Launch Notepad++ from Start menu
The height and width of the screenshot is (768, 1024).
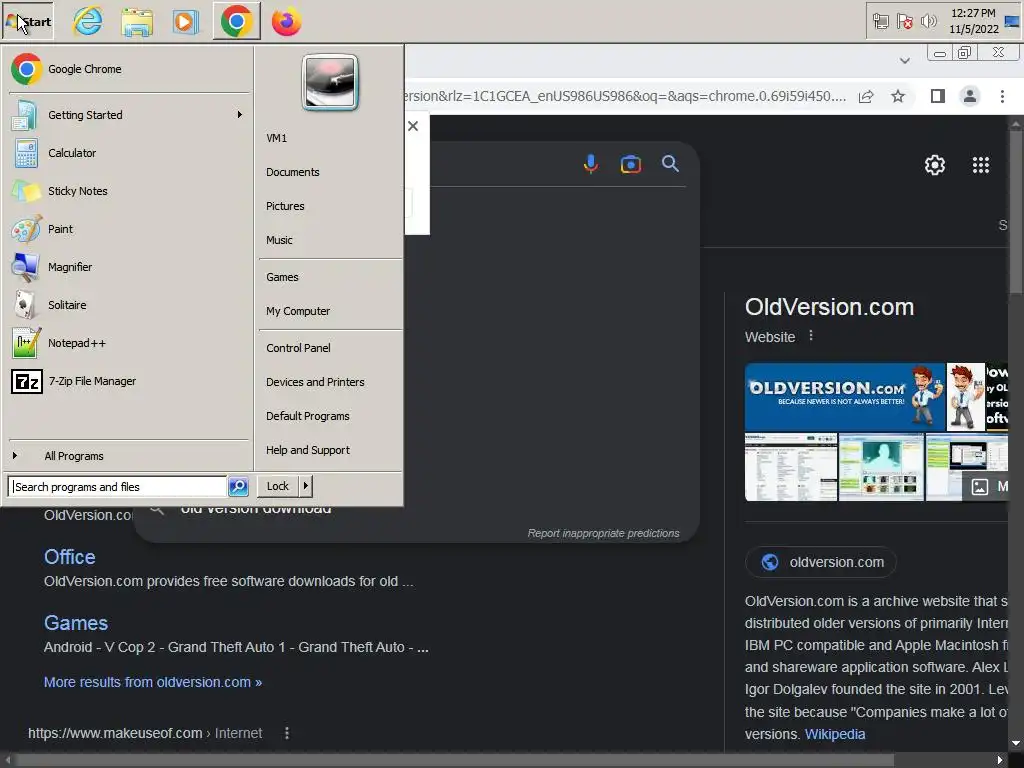[x=128, y=344]
